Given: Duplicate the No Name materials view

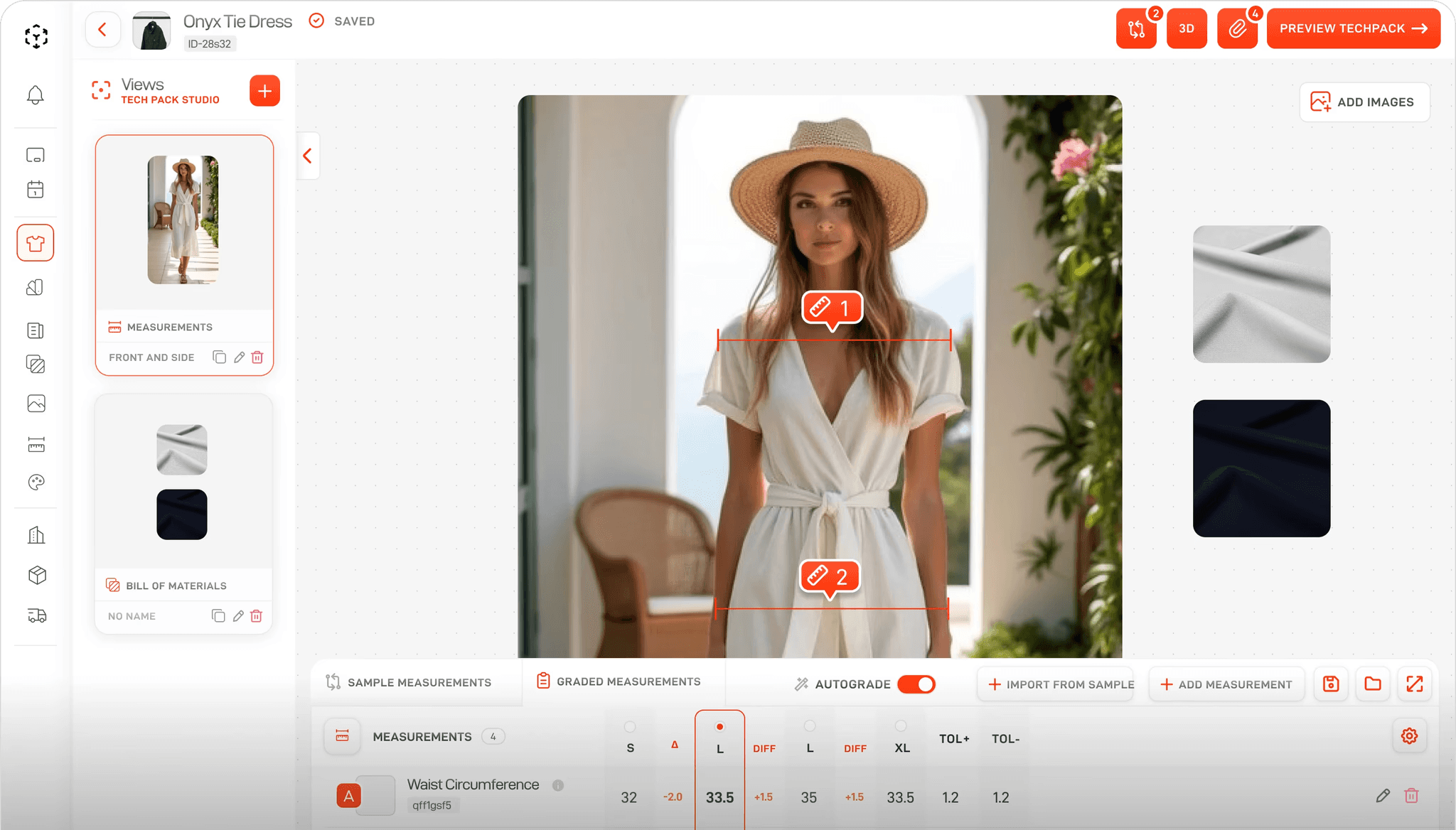Looking at the screenshot, I should click(218, 616).
